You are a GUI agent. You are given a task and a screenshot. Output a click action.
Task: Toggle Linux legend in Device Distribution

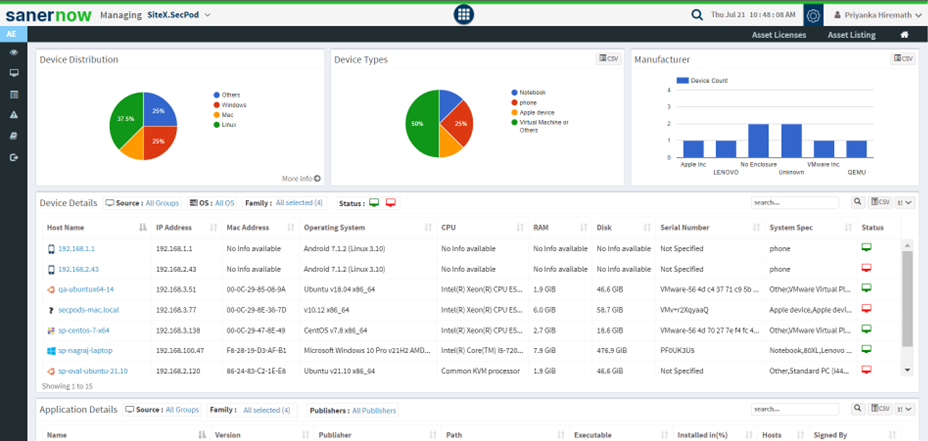(x=226, y=125)
